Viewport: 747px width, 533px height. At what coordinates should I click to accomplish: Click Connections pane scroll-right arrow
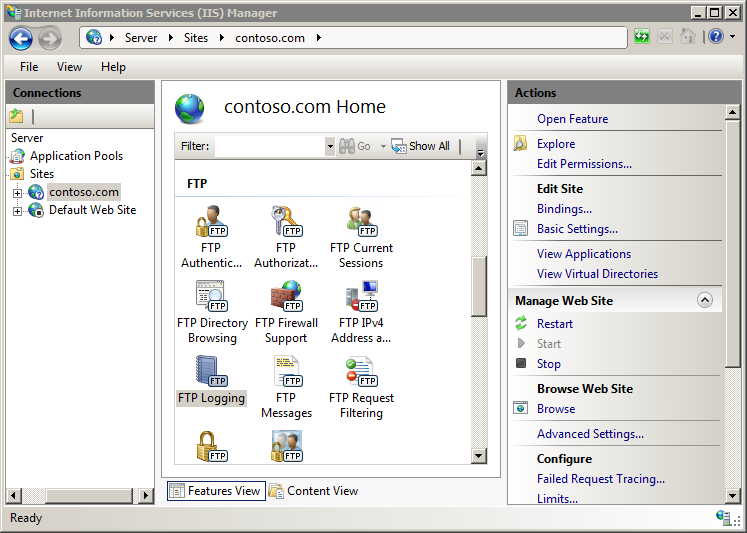point(145,495)
